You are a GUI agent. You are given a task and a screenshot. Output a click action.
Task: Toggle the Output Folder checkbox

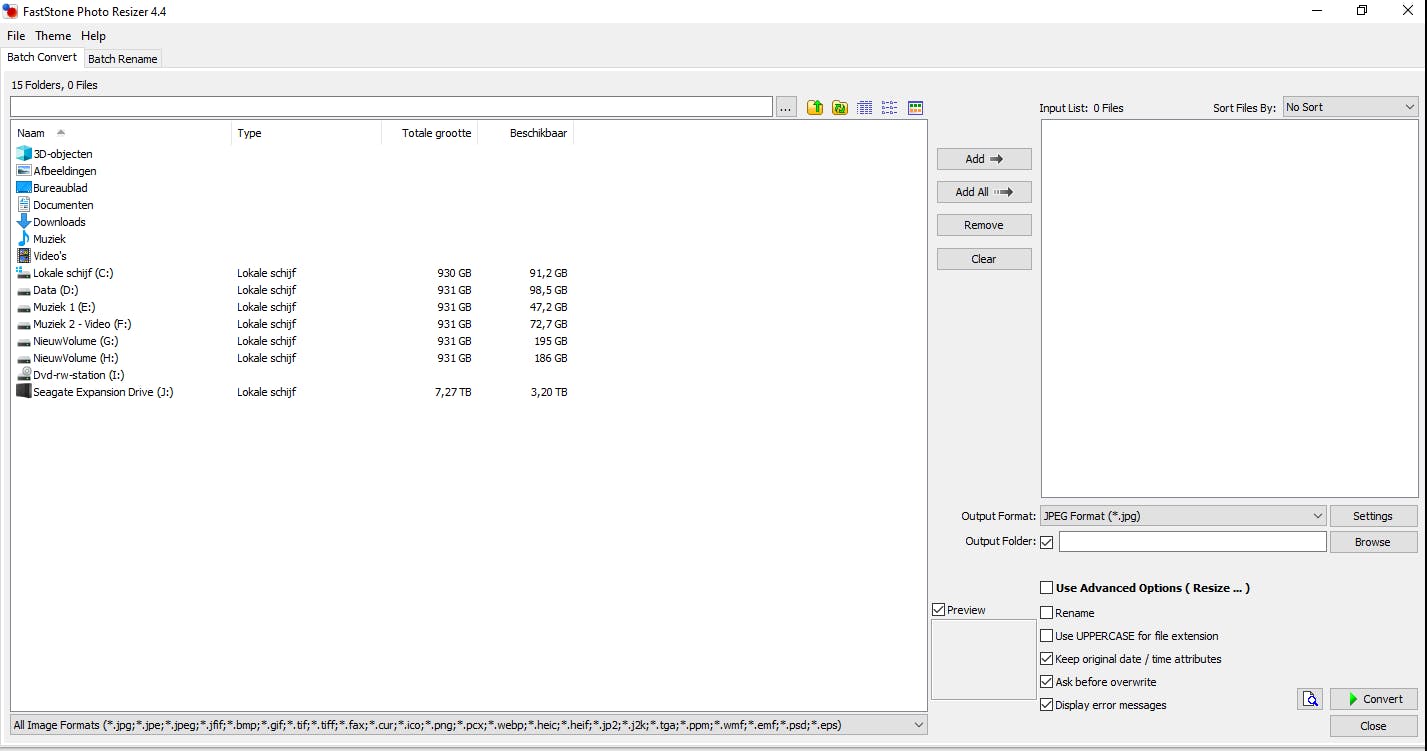[1047, 542]
